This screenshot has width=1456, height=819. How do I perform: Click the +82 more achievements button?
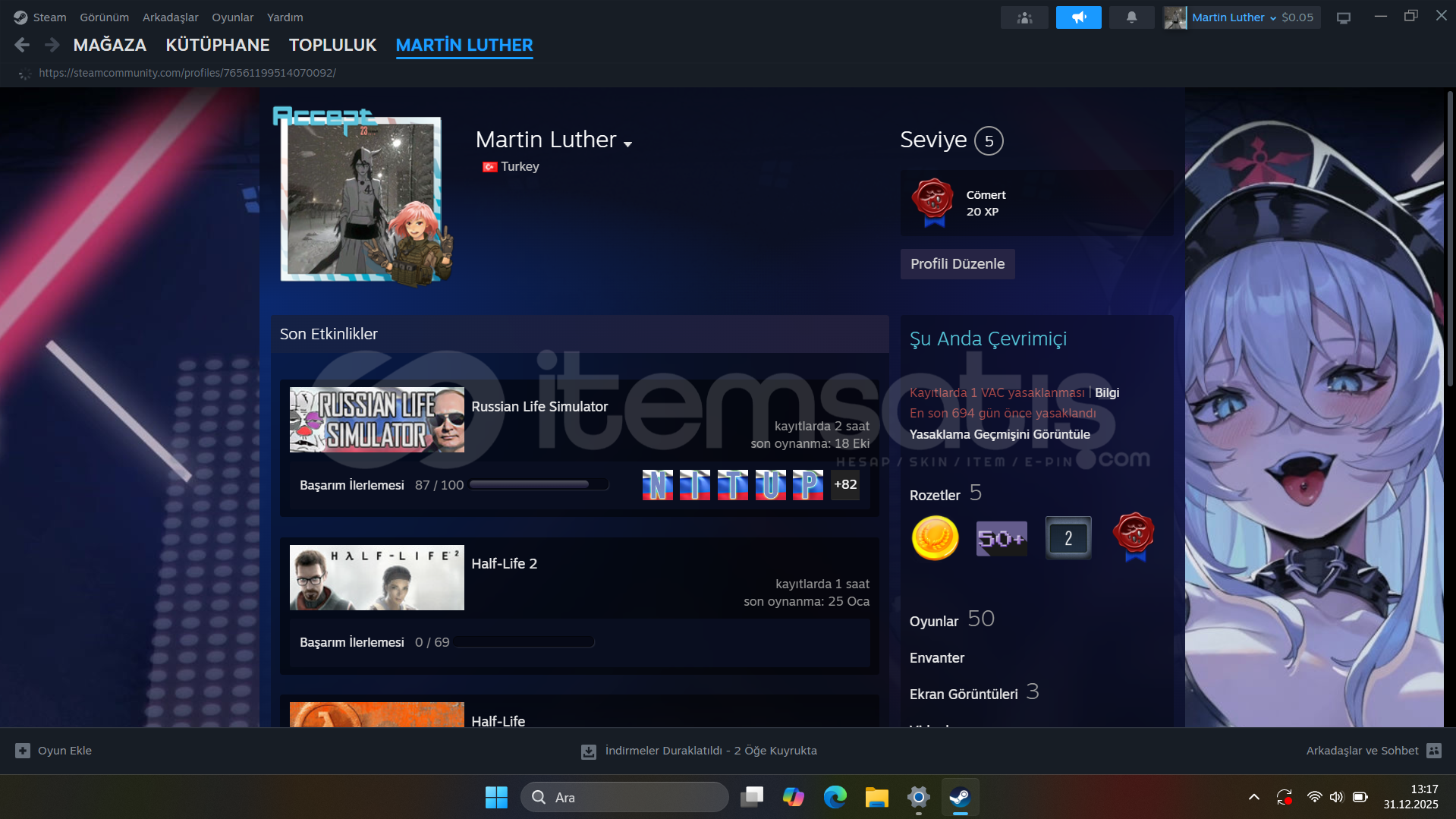click(845, 485)
